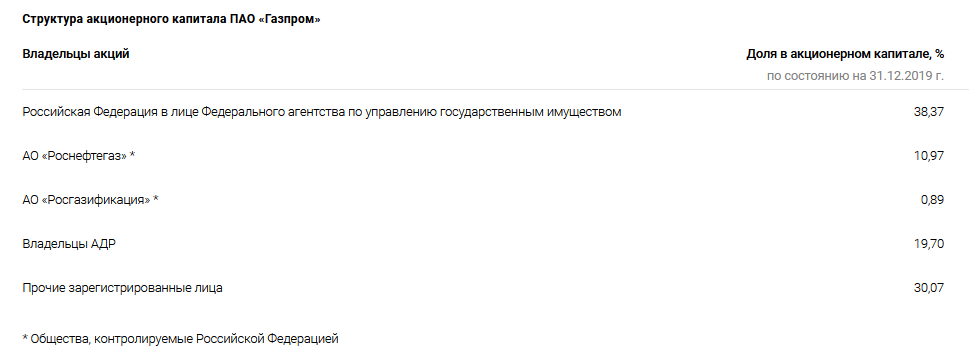Click the date note "по состоянию на 31.12.2019 г."
Viewport: 969px width, 360px height.
(x=855, y=76)
